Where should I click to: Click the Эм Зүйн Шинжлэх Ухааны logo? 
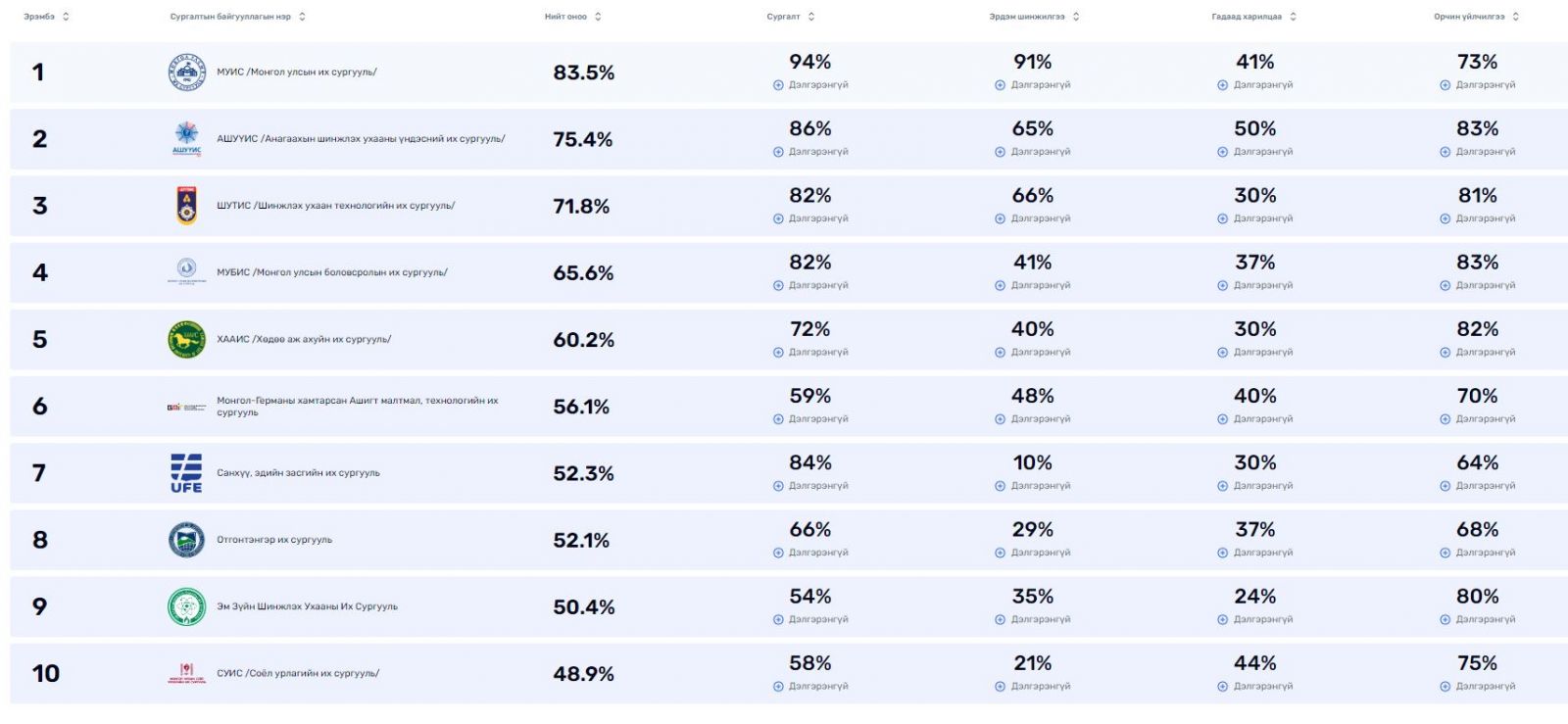tap(186, 606)
